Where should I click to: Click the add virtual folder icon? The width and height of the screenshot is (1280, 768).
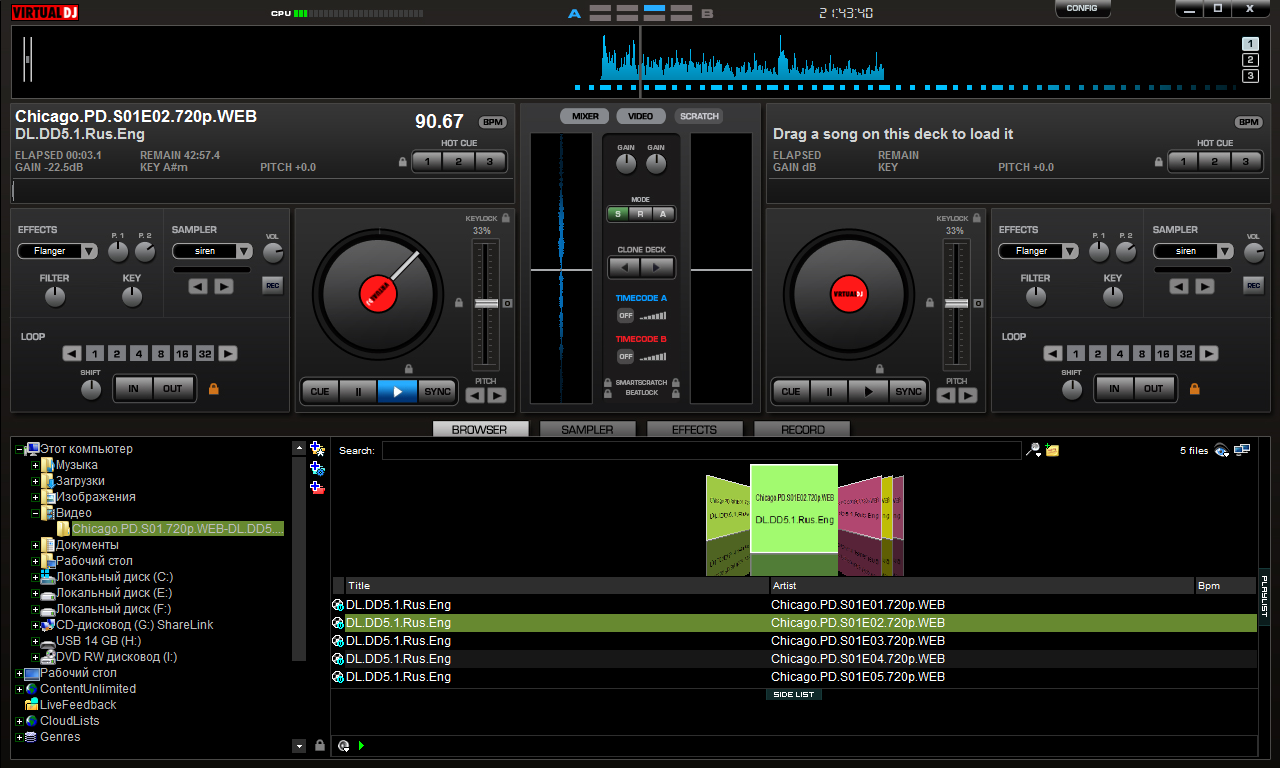coord(317,468)
